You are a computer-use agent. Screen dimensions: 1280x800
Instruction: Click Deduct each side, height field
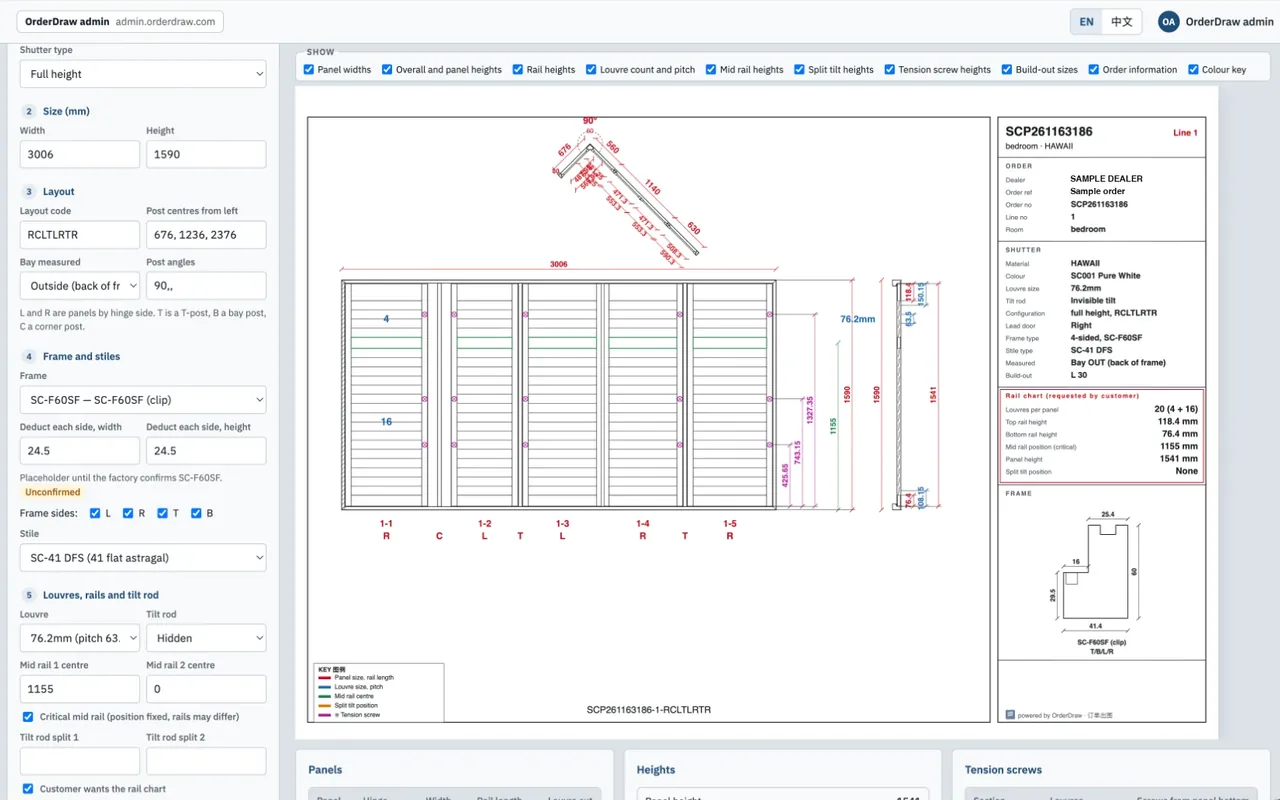tap(206, 451)
